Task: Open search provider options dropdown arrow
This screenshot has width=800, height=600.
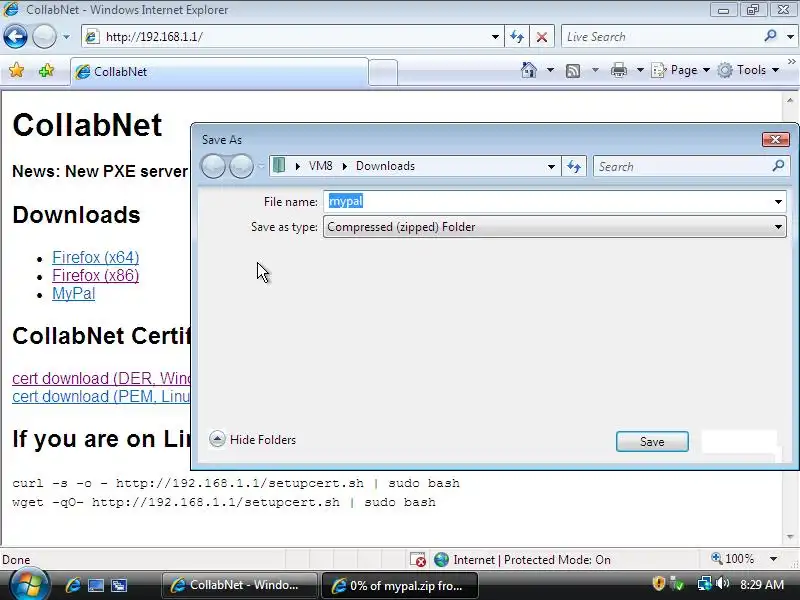Action: click(x=790, y=37)
